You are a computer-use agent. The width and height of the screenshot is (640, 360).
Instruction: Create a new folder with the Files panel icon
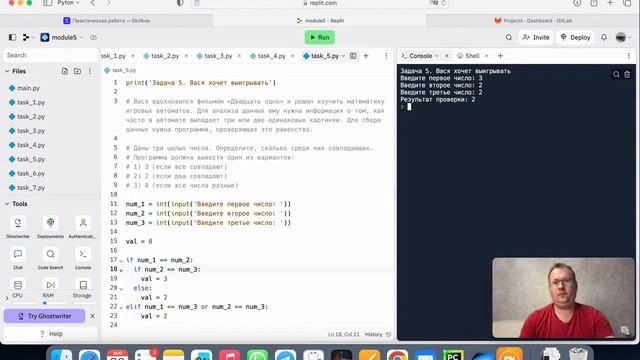point(77,71)
